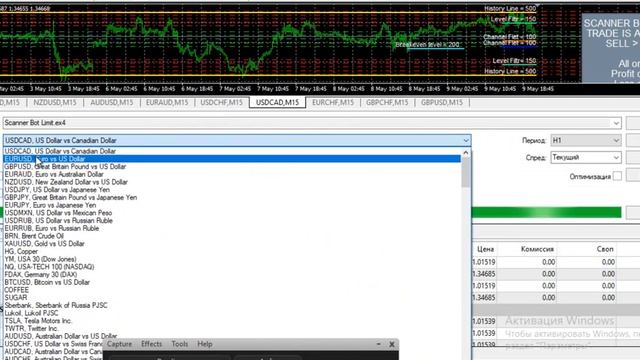Viewport: 640px width, 360px height.
Task: Click the Своп column header
Action: (604, 249)
